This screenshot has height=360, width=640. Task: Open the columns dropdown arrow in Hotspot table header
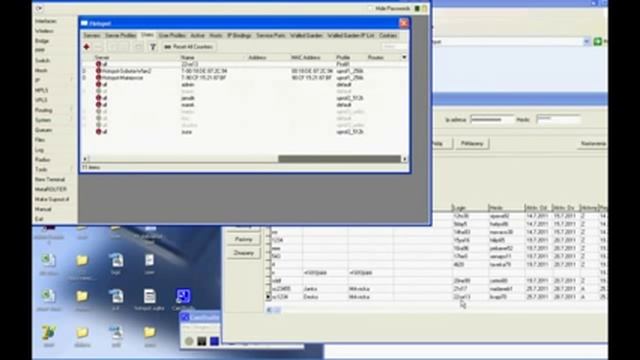point(404,58)
